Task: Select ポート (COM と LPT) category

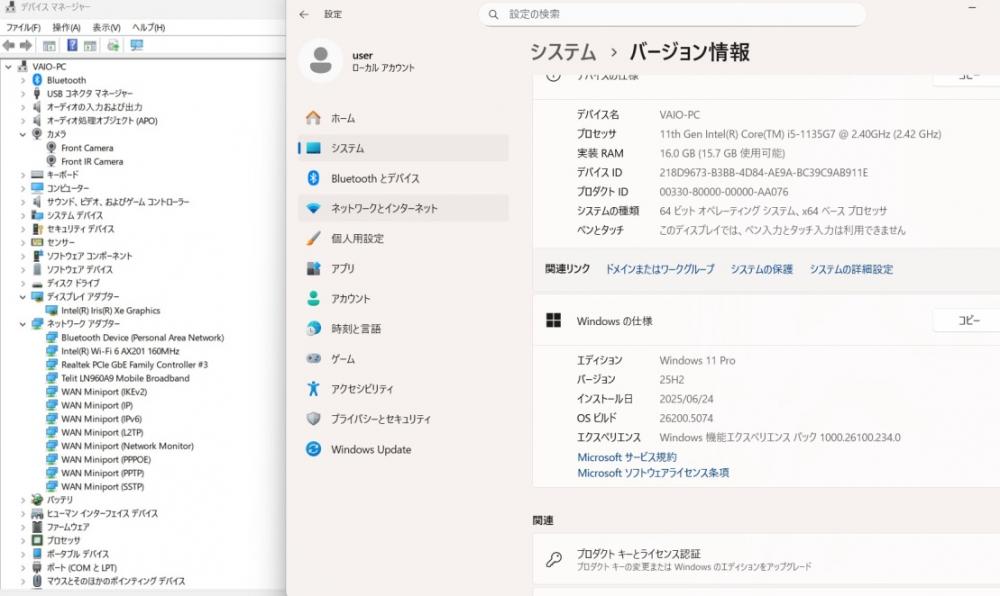Action: (x=82, y=567)
